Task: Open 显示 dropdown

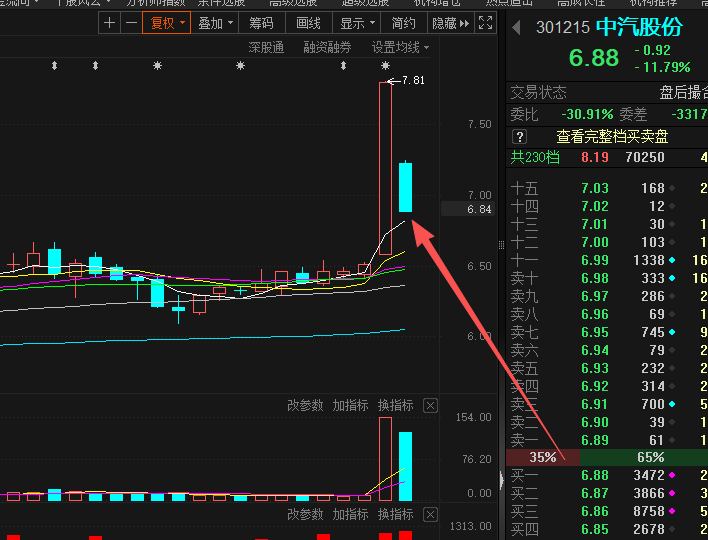Action: pos(357,23)
